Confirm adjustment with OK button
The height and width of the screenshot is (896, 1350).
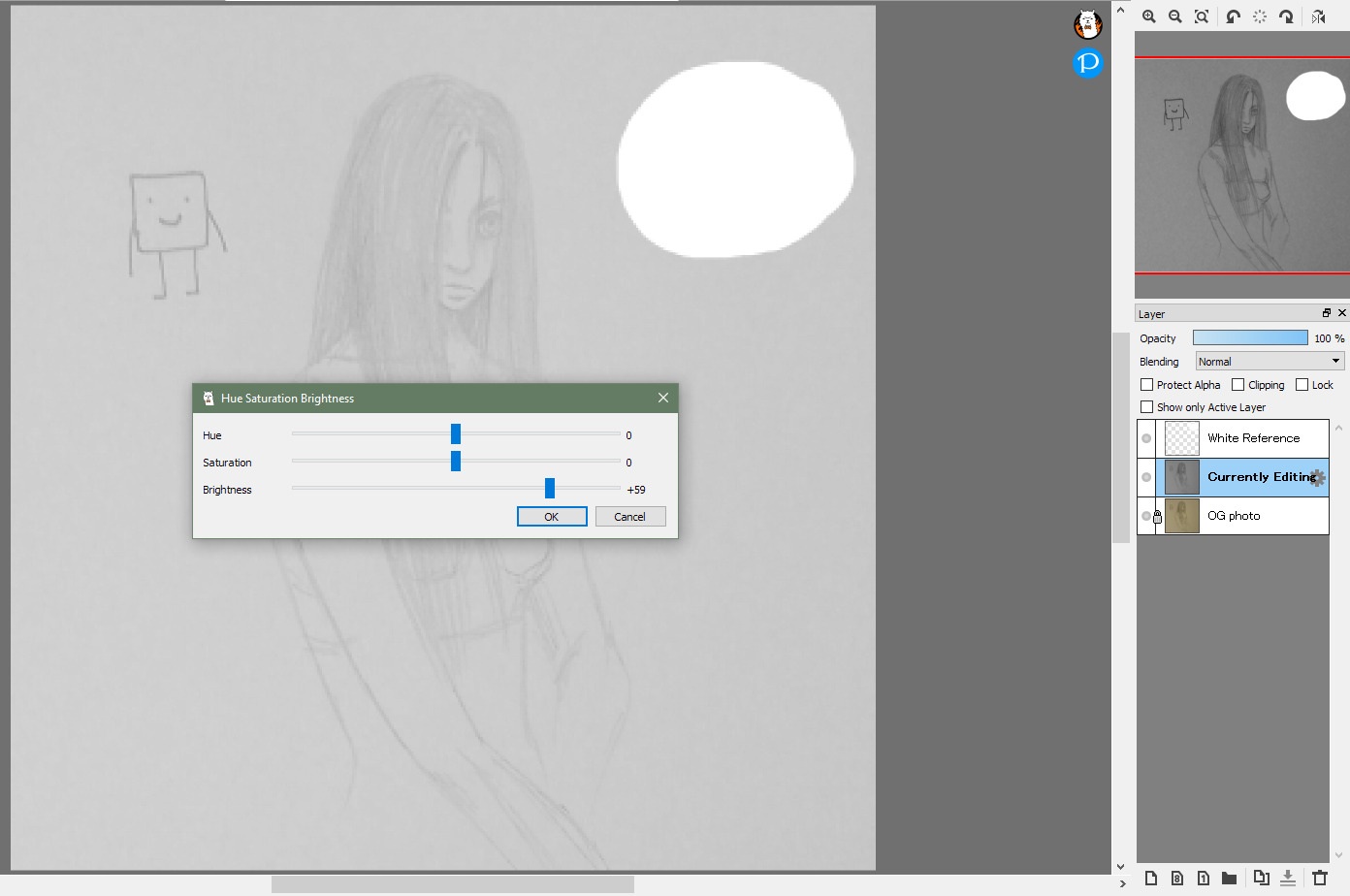pyautogui.click(x=552, y=517)
